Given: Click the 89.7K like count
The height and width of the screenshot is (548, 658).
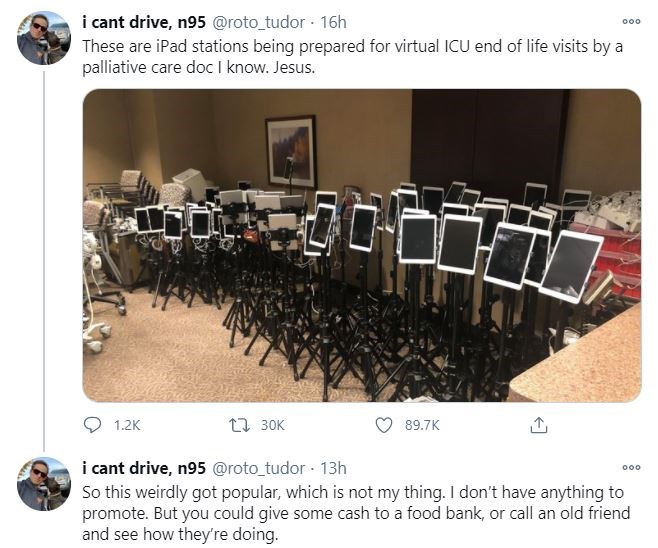Looking at the screenshot, I should tap(422, 425).
